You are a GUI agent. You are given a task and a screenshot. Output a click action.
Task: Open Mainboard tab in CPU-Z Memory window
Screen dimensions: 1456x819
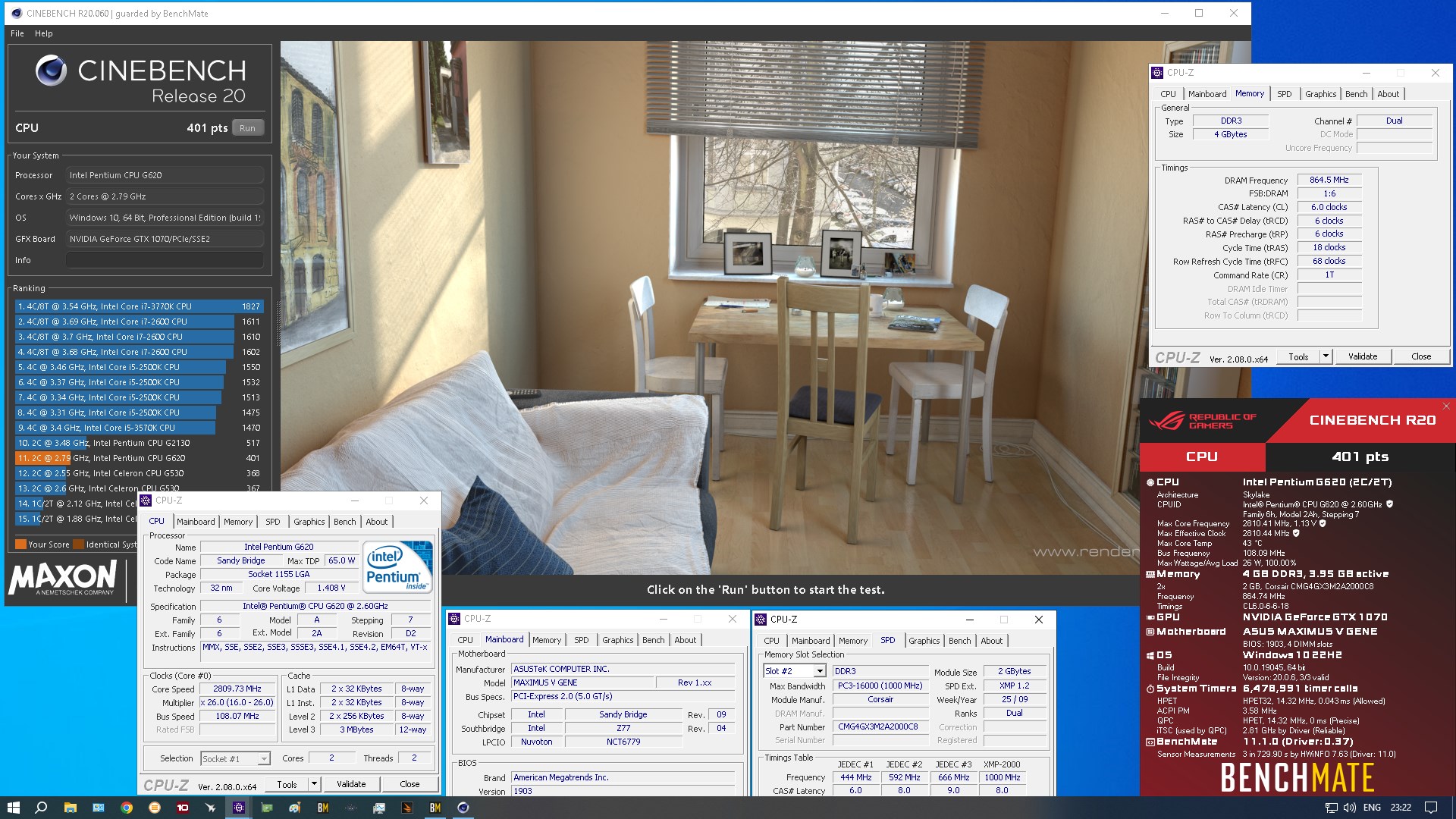click(x=1207, y=94)
